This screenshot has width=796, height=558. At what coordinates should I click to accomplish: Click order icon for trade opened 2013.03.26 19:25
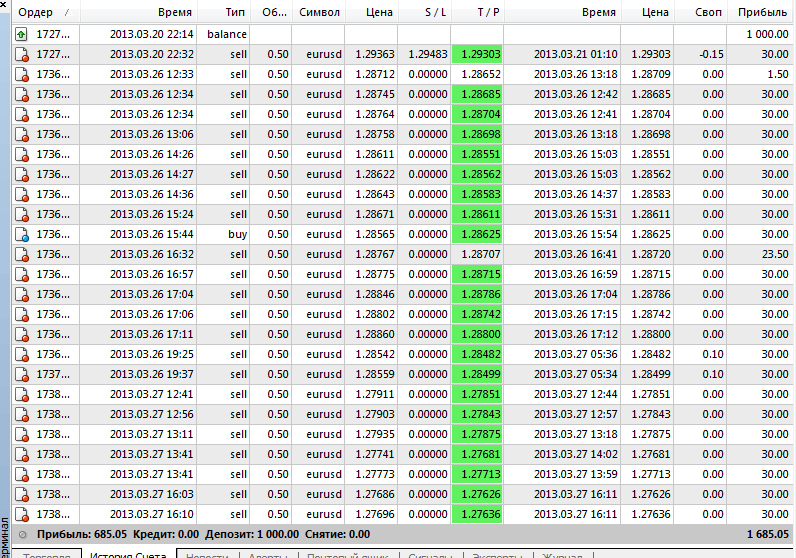coord(22,354)
